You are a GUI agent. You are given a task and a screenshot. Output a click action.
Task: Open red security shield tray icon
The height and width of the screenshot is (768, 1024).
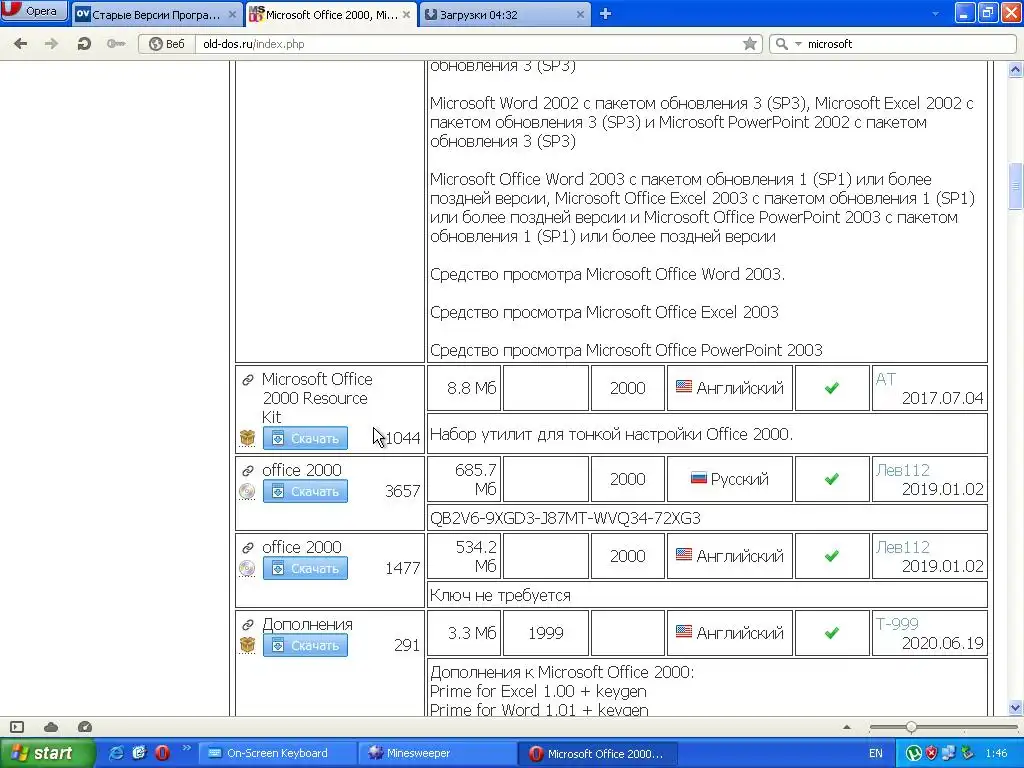coord(931,753)
